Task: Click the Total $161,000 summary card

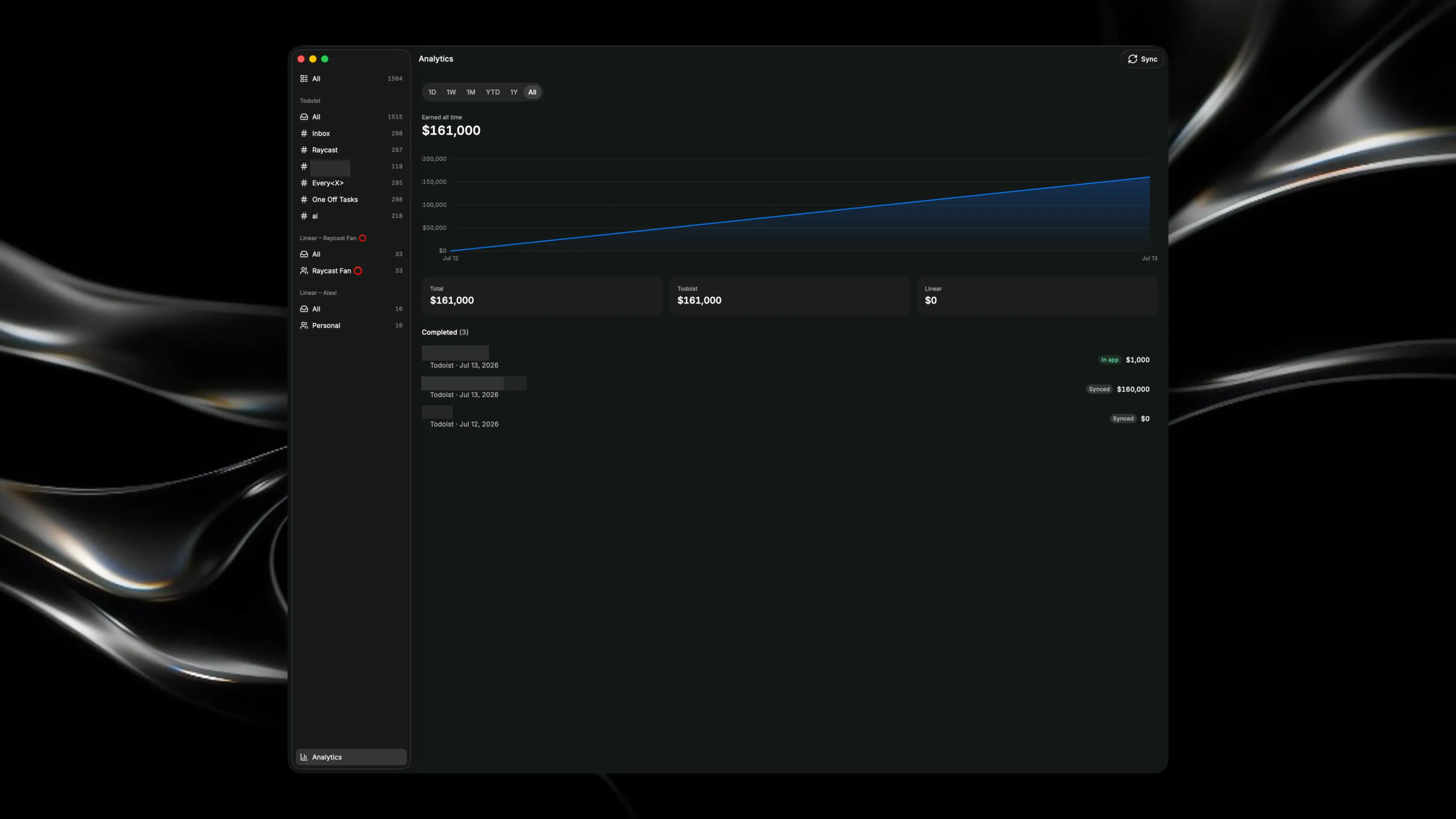Action: coord(542,296)
